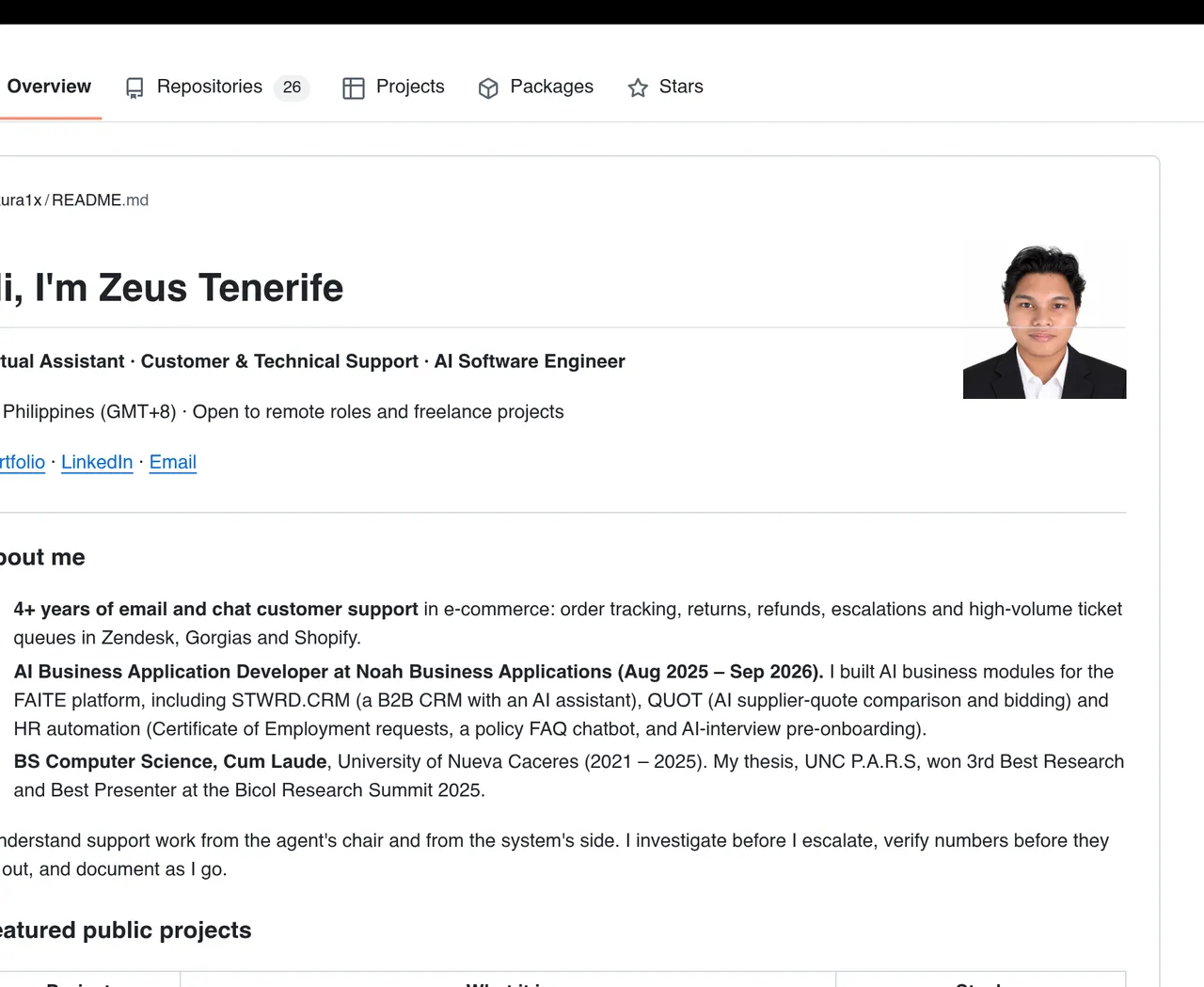View the Stars tab

tap(666, 87)
